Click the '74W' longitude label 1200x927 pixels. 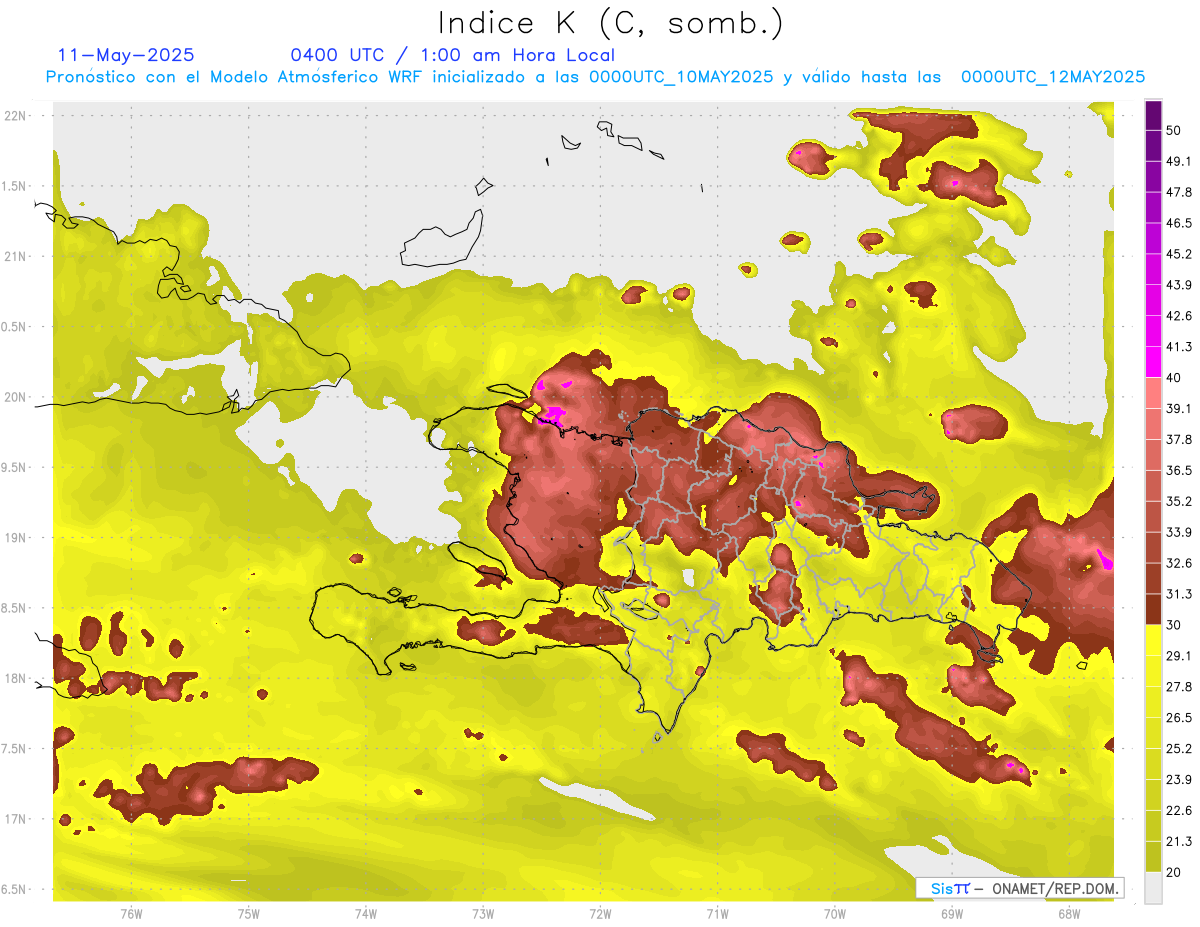pyautogui.click(x=366, y=913)
